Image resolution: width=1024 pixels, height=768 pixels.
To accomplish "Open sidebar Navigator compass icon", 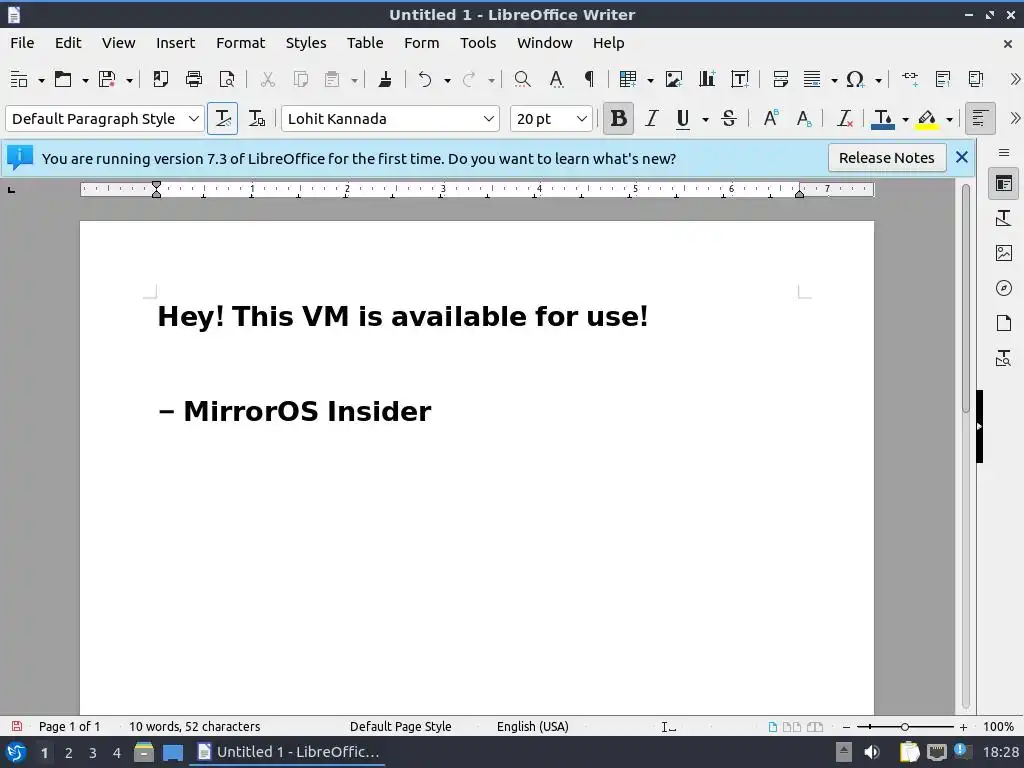I will point(1004,288).
